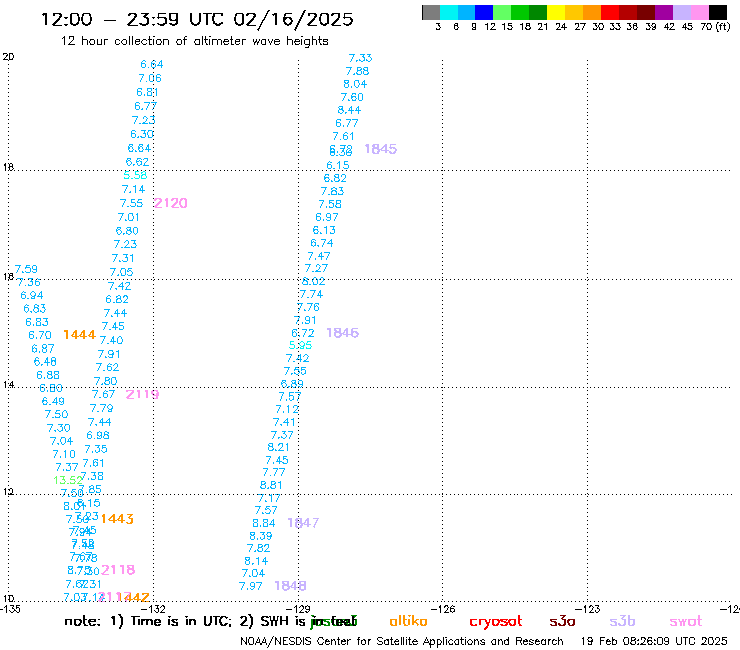Click the wave height value 8.81

tap(271, 485)
